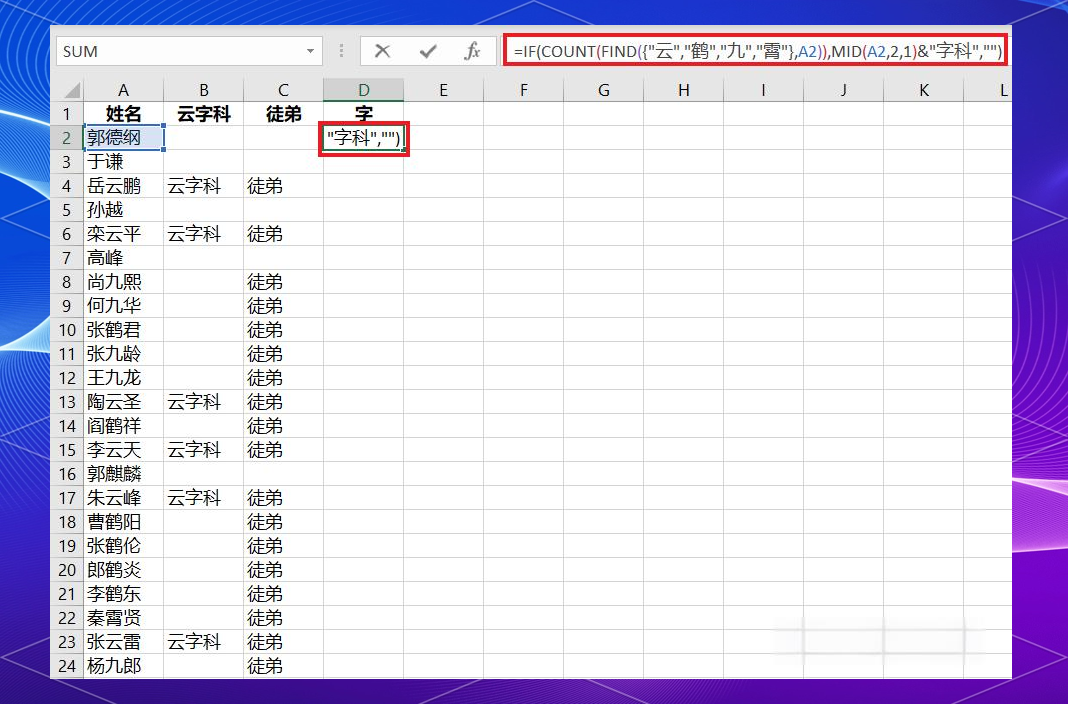The image size is (1068, 704).
Task: Select column C header
Action: pos(283,90)
